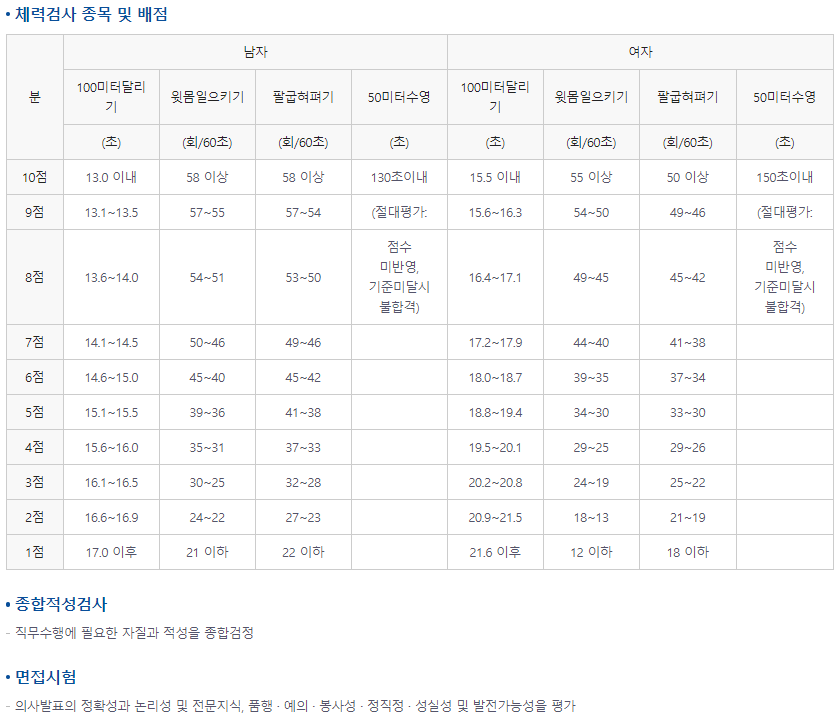Click the "20.2~20.8" cell
Image resolution: width=839 pixels, height=719 pixels.
(x=495, y=482)
